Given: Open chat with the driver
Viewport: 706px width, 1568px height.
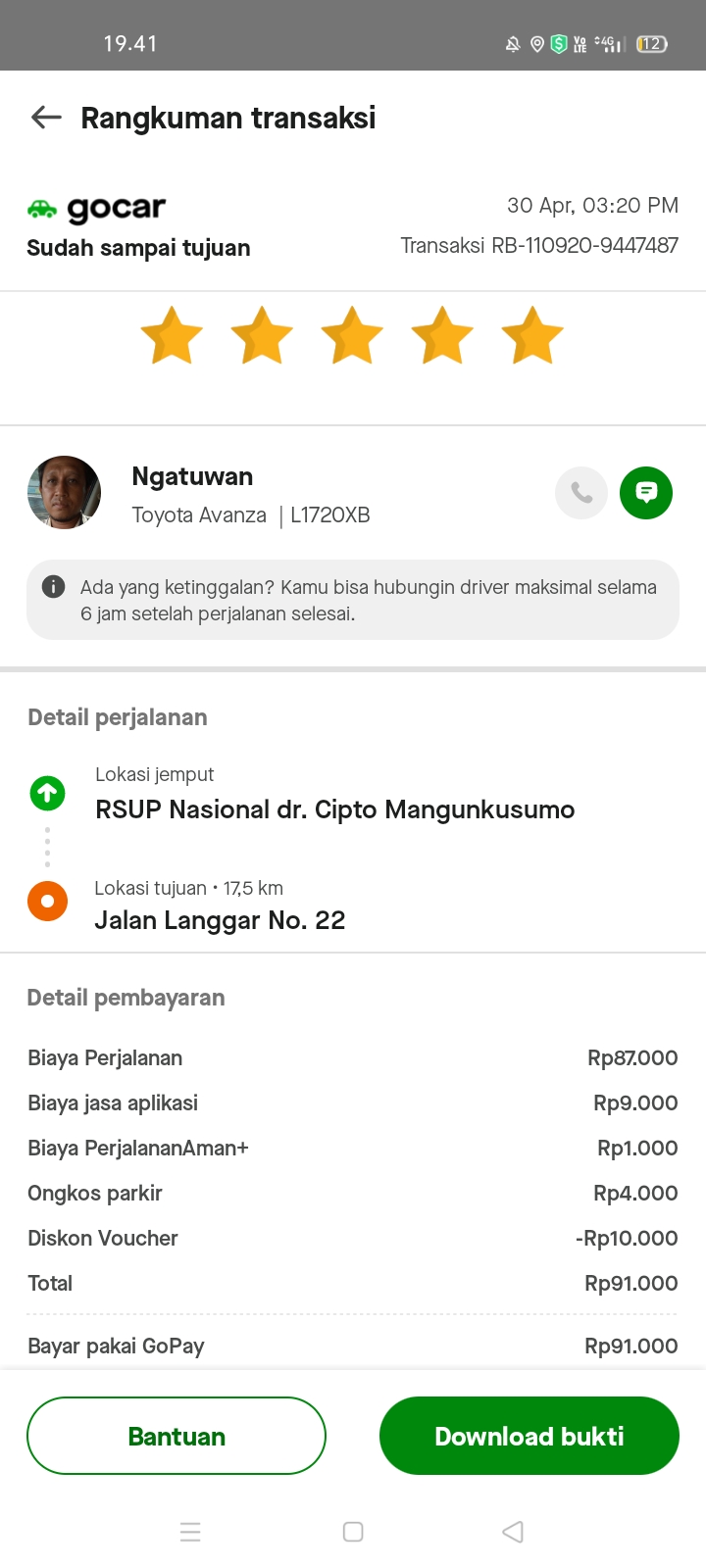Looking at the screenshot, I should 646,493.
